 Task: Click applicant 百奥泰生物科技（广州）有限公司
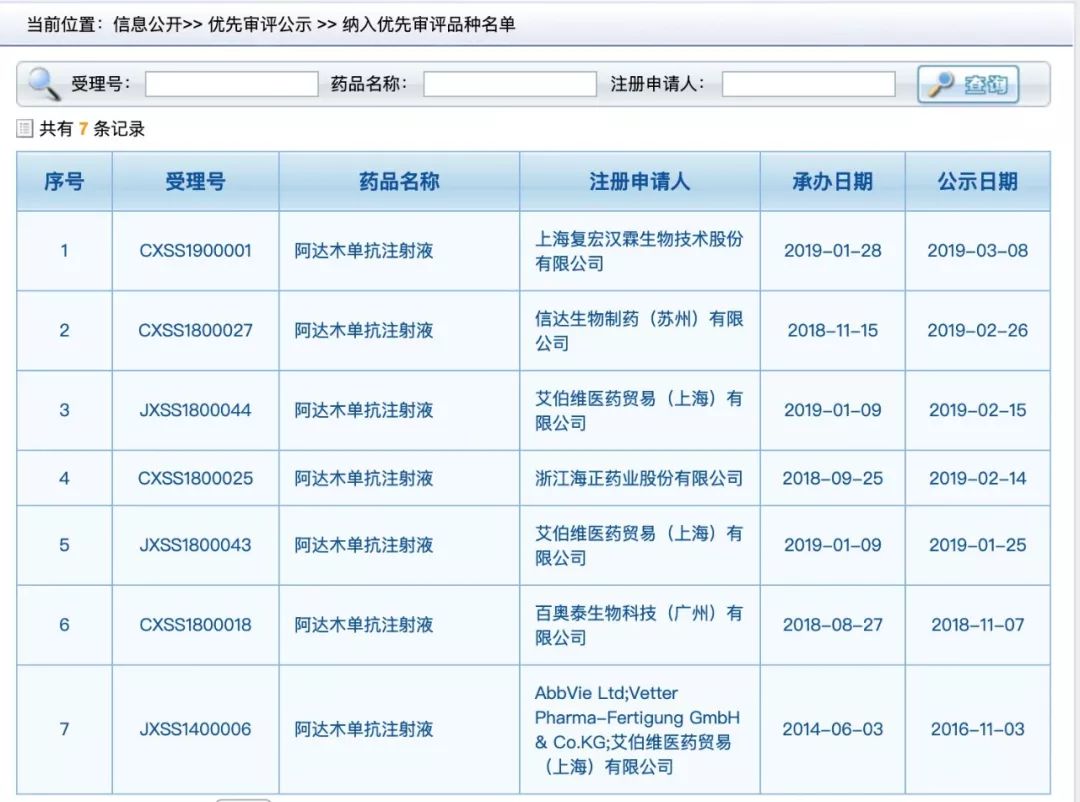click(639, 625)
